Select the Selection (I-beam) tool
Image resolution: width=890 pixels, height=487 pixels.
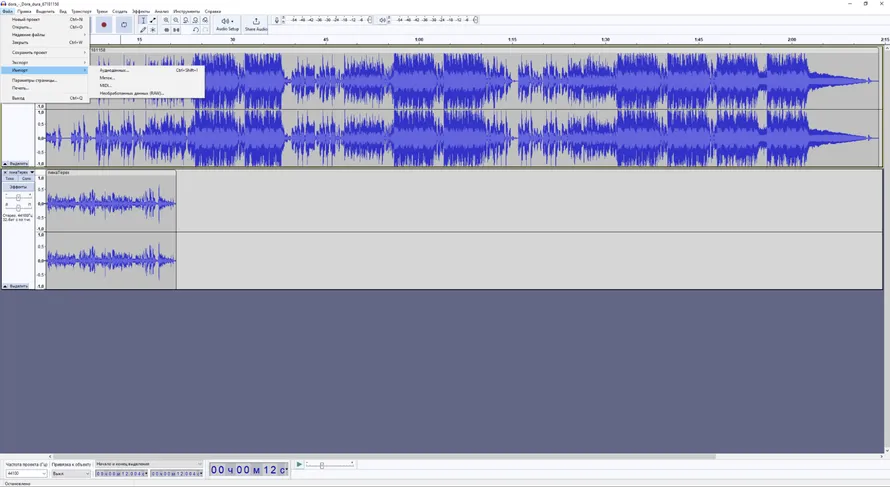click(x=143, y=20)
